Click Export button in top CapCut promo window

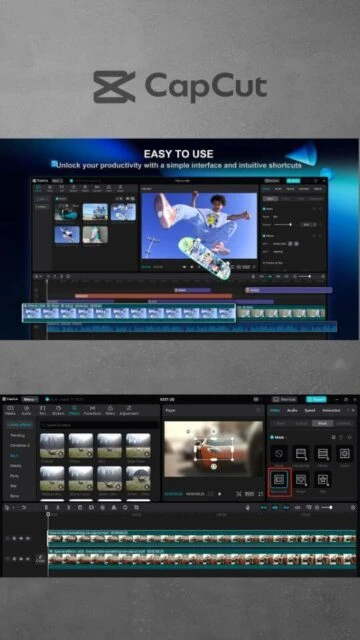pyautogui.click(x=293, y=180)
